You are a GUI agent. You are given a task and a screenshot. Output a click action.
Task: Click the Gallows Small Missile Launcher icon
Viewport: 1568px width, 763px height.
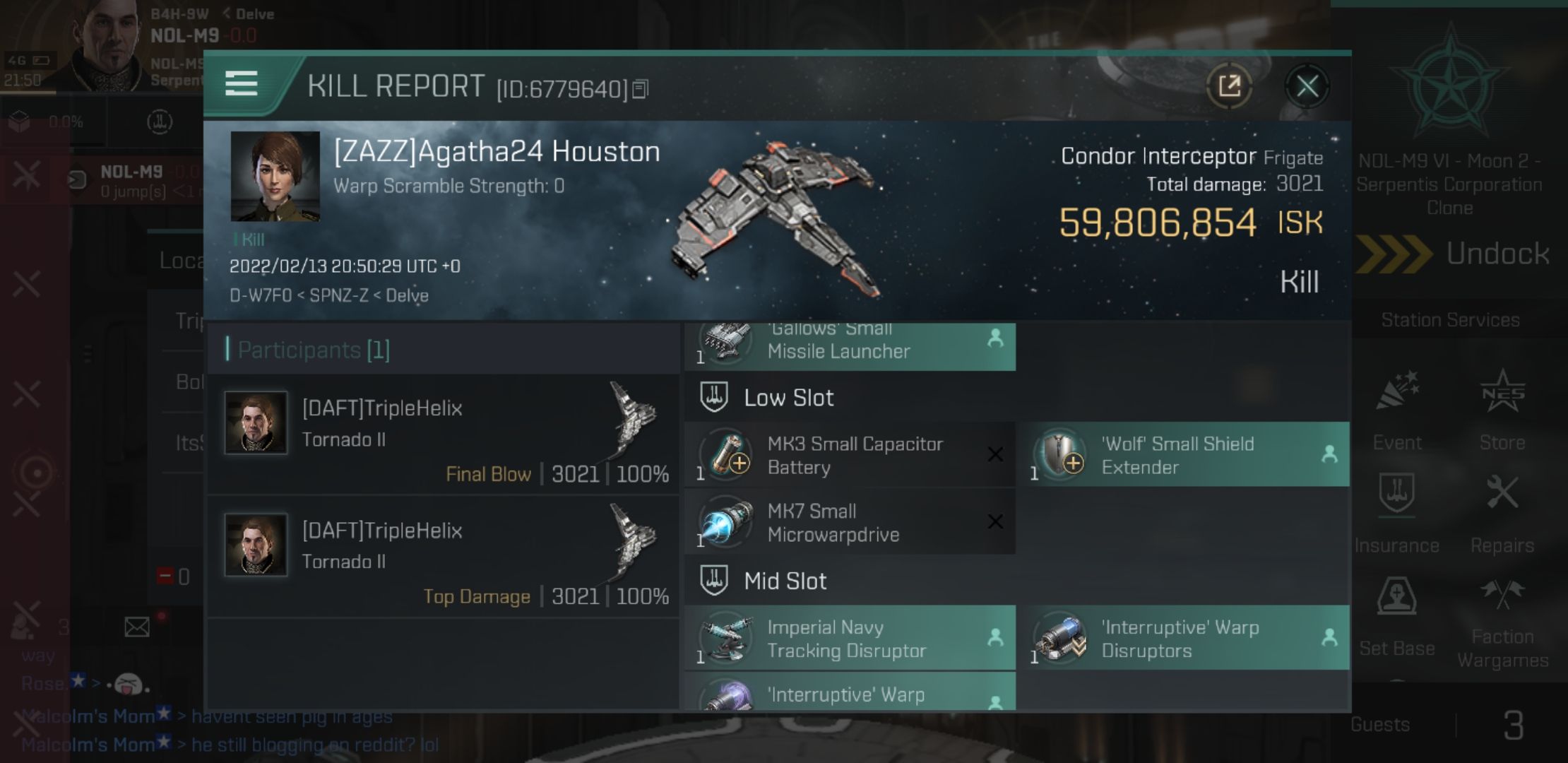point(726,340)
